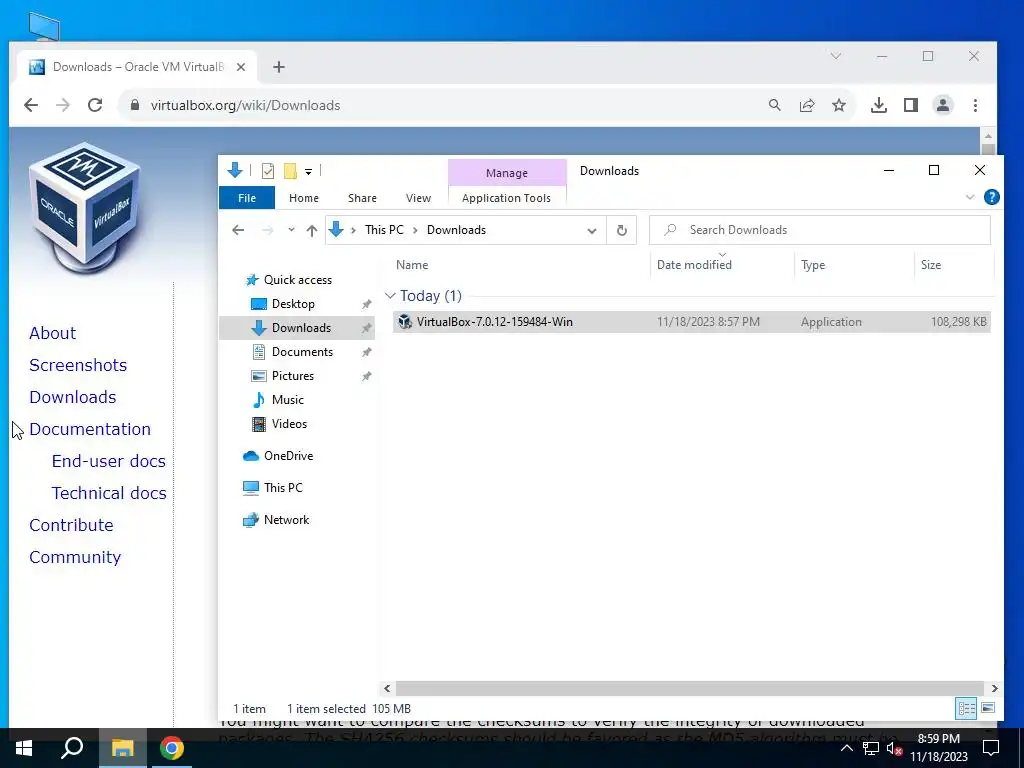Click Chrome's forward arrow
This screenshot has height=768, width=1024.
tap(63, 105)
